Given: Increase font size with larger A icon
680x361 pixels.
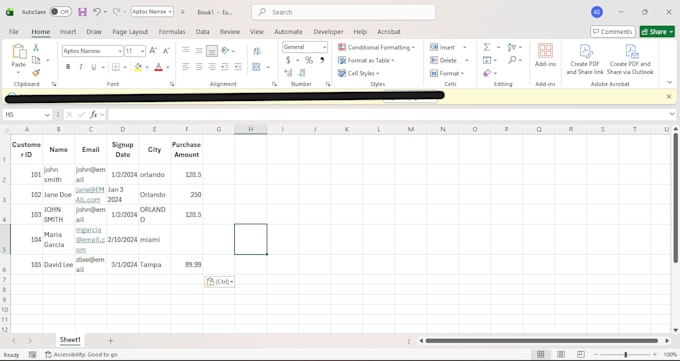Looking at the screenshot, I should point(153,51).
